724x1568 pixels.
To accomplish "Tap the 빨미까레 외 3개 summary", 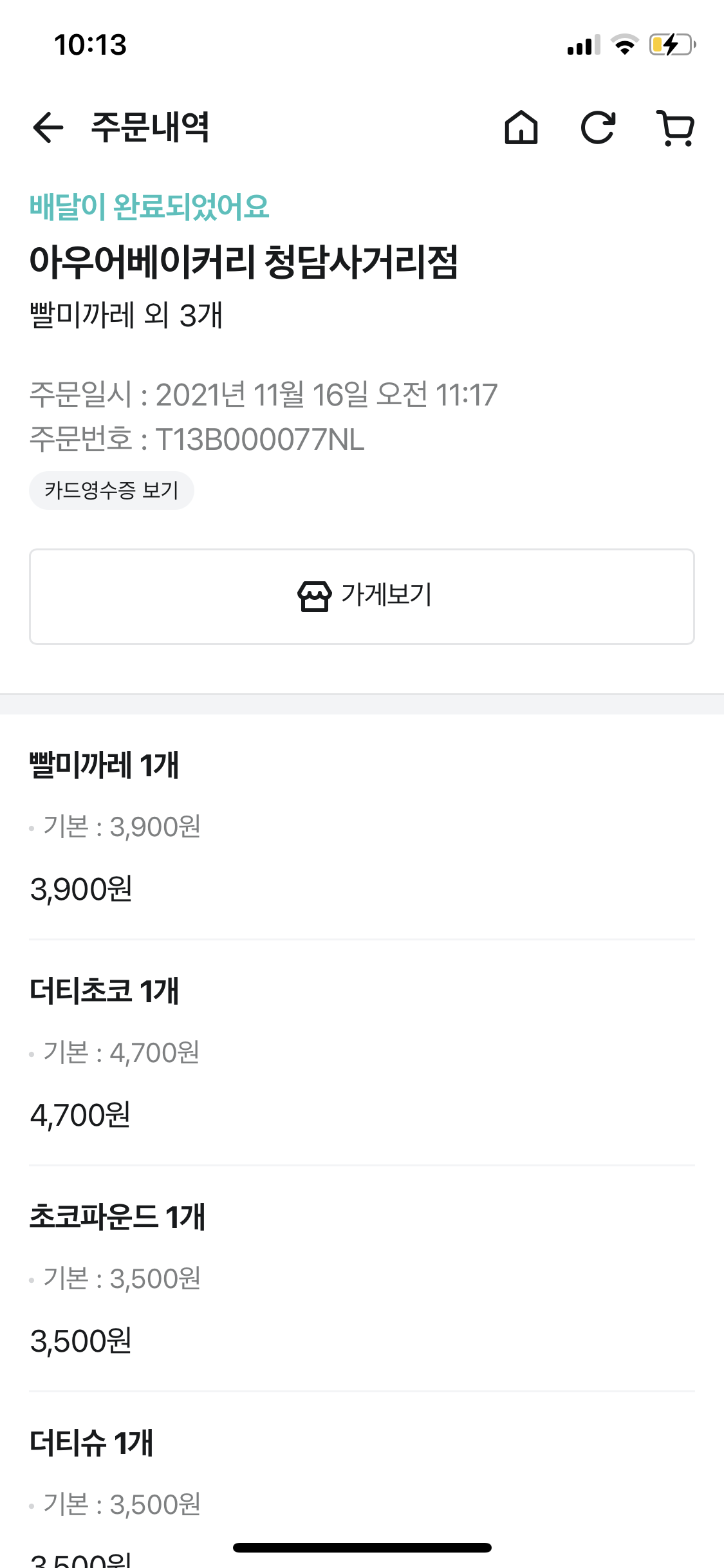I will click(x=126, y=315).
